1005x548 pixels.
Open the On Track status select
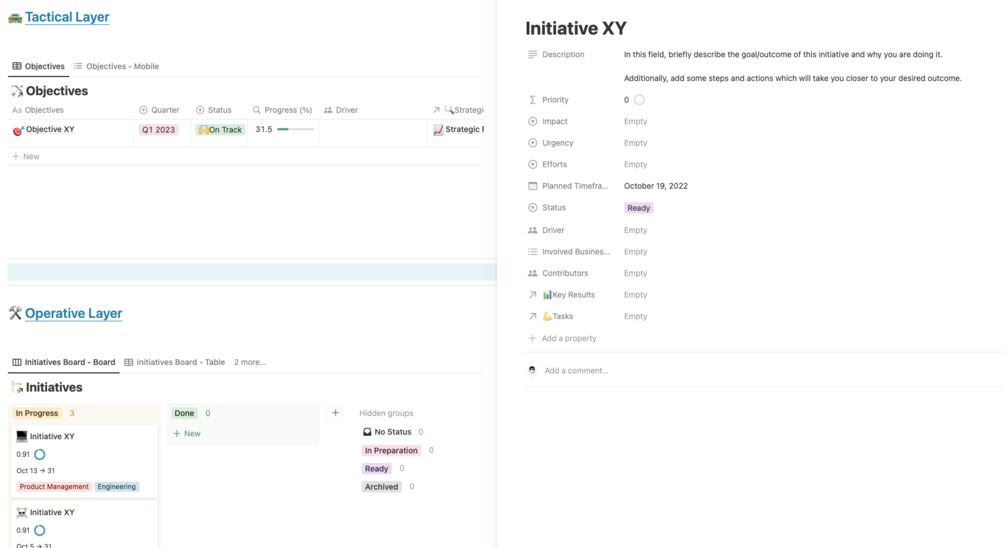(x=220, y=130)
